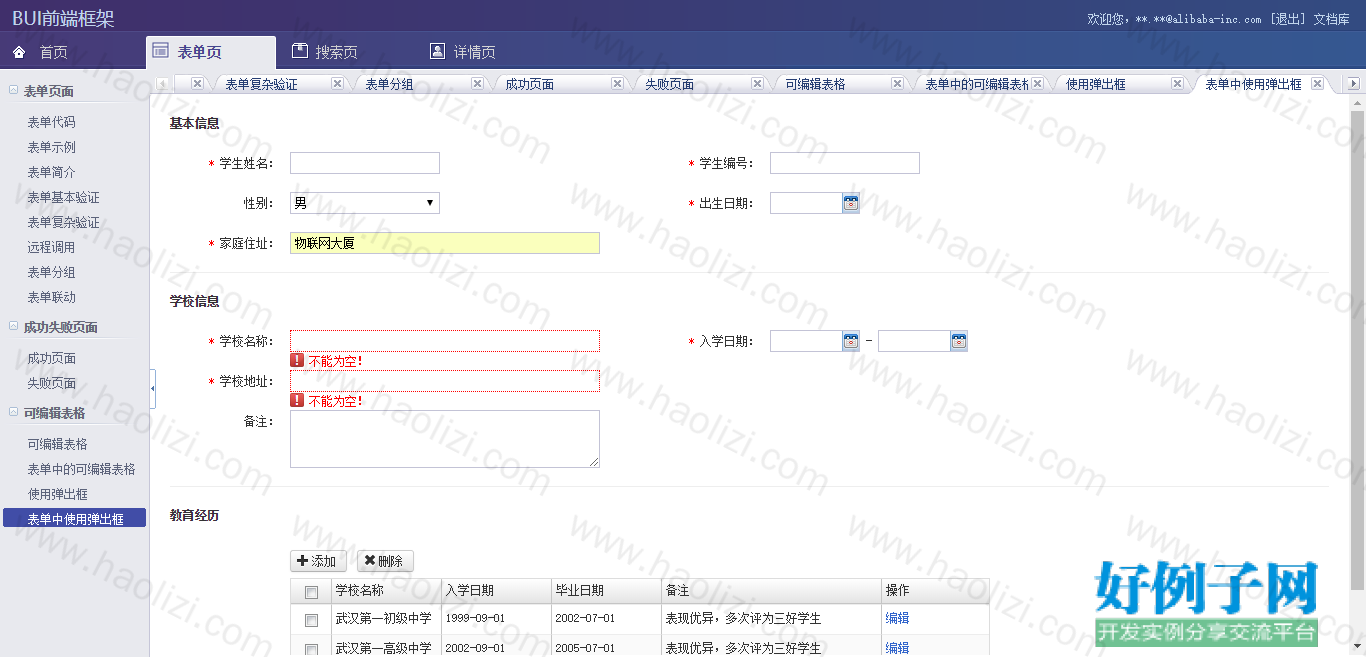The height and width of the screenshot is (657, 1366).
Task: Click the details page icon beside 详情页
Action: [437, 51]
